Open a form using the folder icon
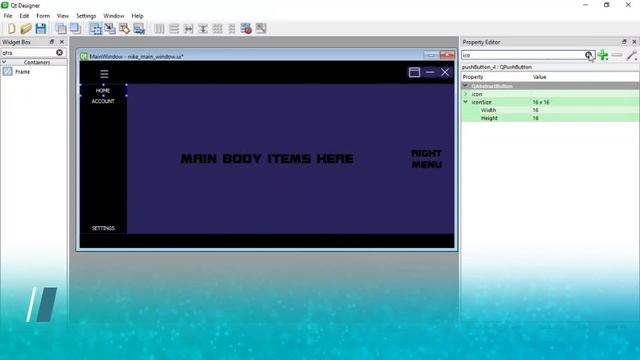This screenshot has width=640, height=360. (26, 29)
